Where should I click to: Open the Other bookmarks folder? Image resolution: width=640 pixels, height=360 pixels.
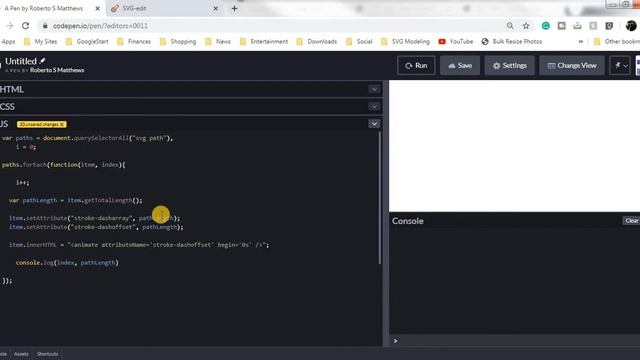[617, 42]
